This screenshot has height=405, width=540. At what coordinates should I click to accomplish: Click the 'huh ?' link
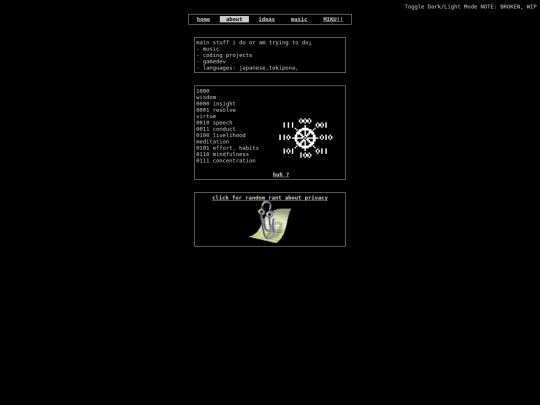tap(281, 174)
